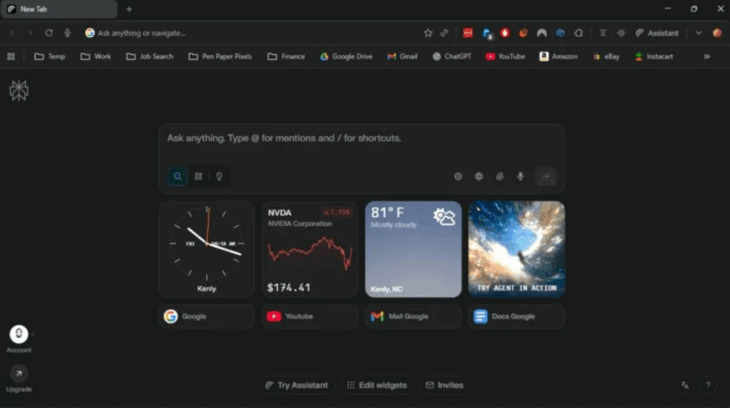This screenshot has width=730, height=408.
Task: Click the Upgrade arrow icon
Action: point(18,373)
